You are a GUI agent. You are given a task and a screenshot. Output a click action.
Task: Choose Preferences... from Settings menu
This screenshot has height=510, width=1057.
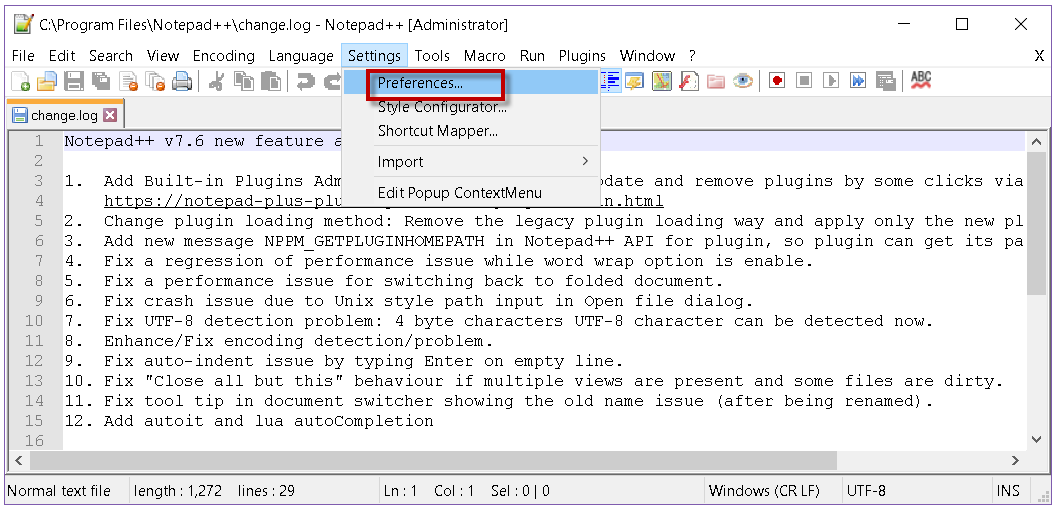coord(471,83)
